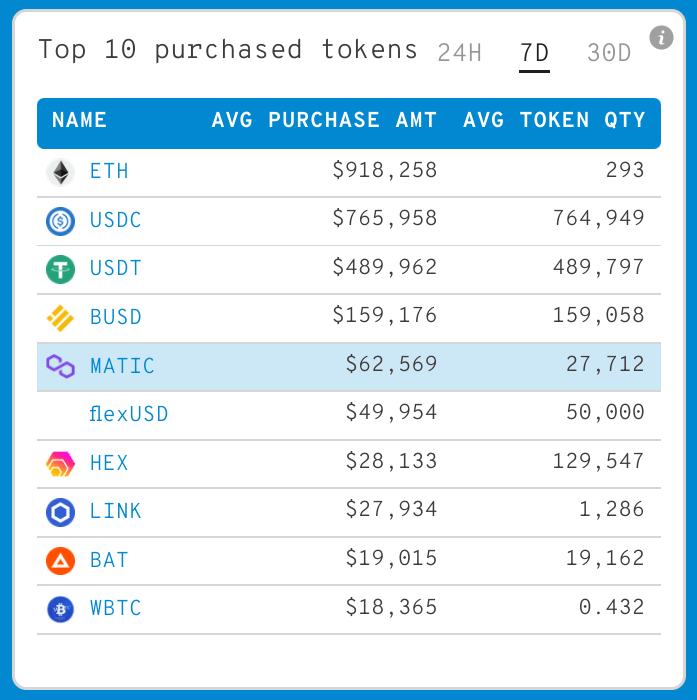697x700 pixels.
Task: Open the WBTC token link
Action: pyautogui.click(x=116, y=609)
